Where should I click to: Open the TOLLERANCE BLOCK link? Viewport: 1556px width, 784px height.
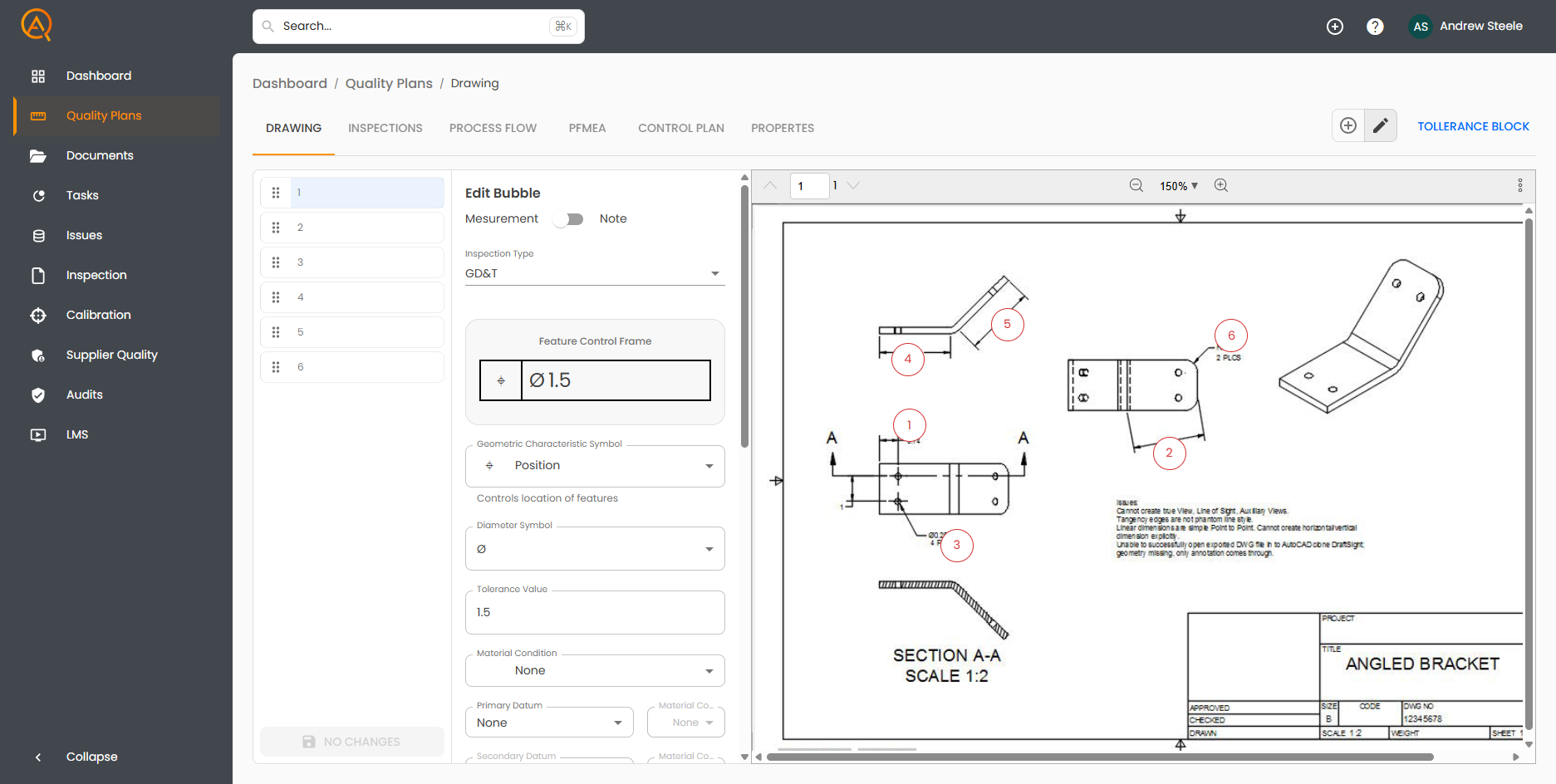point(1473,125)
